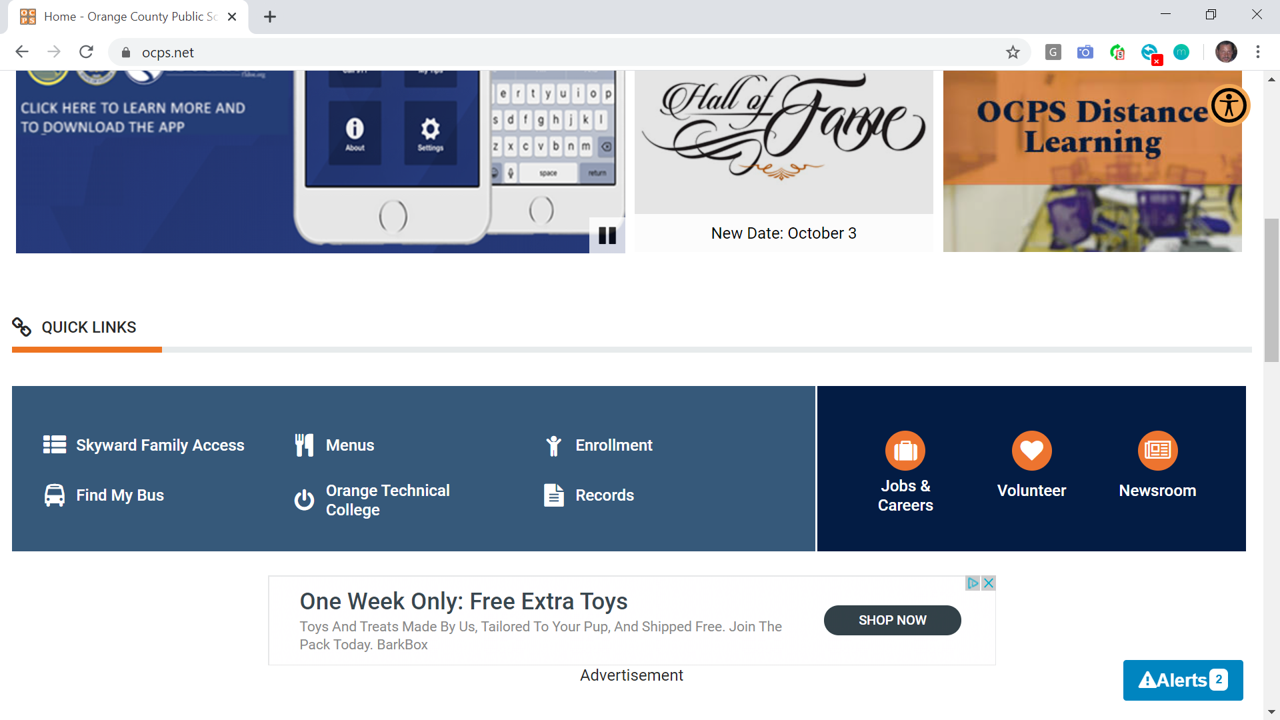The width and height of the screenshot is (1280, 720).
Task: Click the Shop Now ad button
Action: point(892,620)
